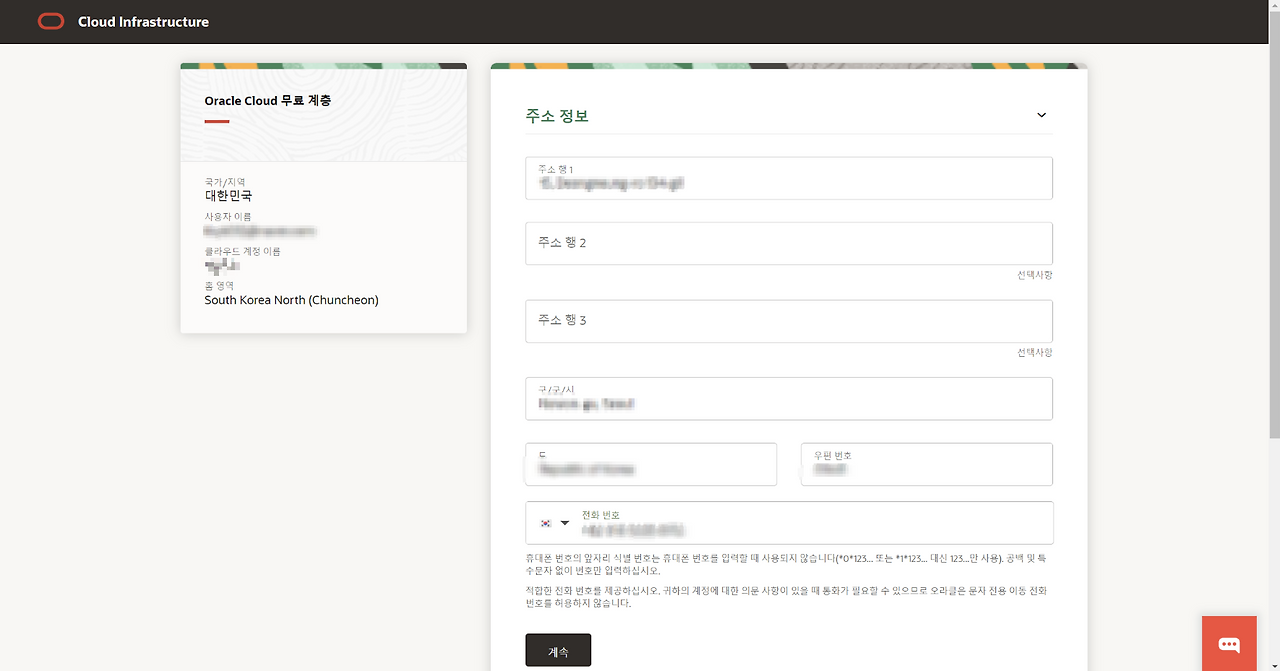Click the 우편 번호 postal code field

926,465
